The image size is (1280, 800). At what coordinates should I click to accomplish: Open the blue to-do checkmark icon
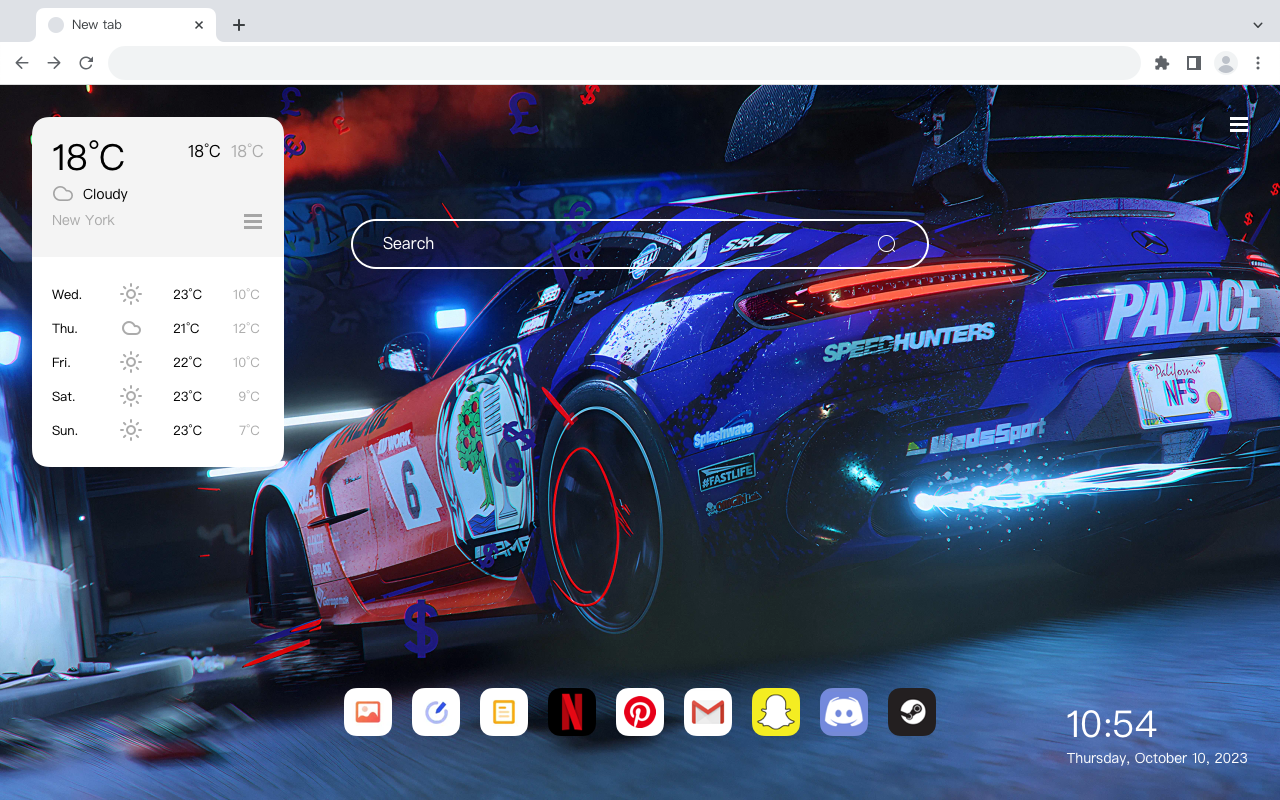[x=436, y=712]
